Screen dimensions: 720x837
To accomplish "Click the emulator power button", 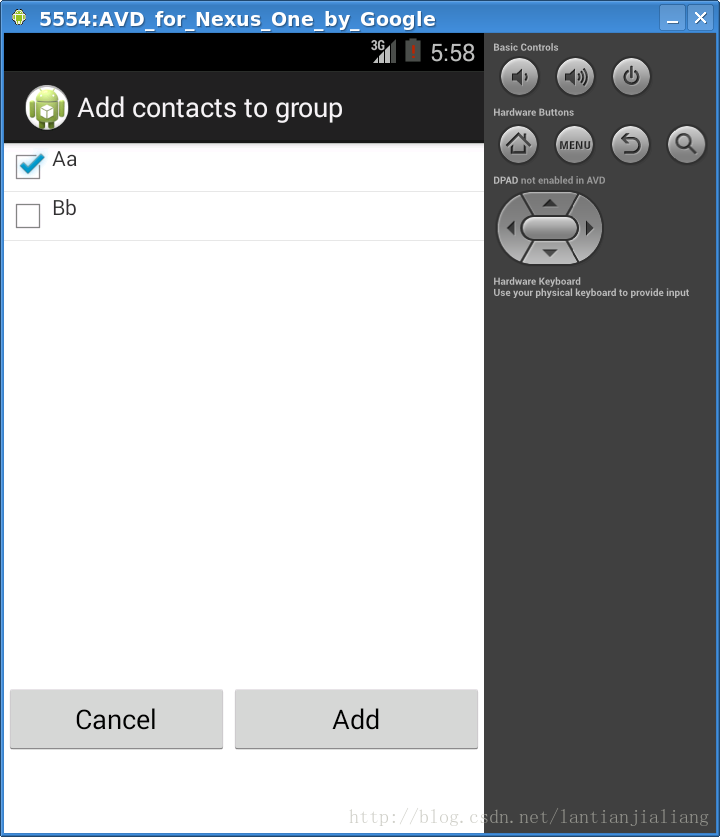I will coord(631,77).
